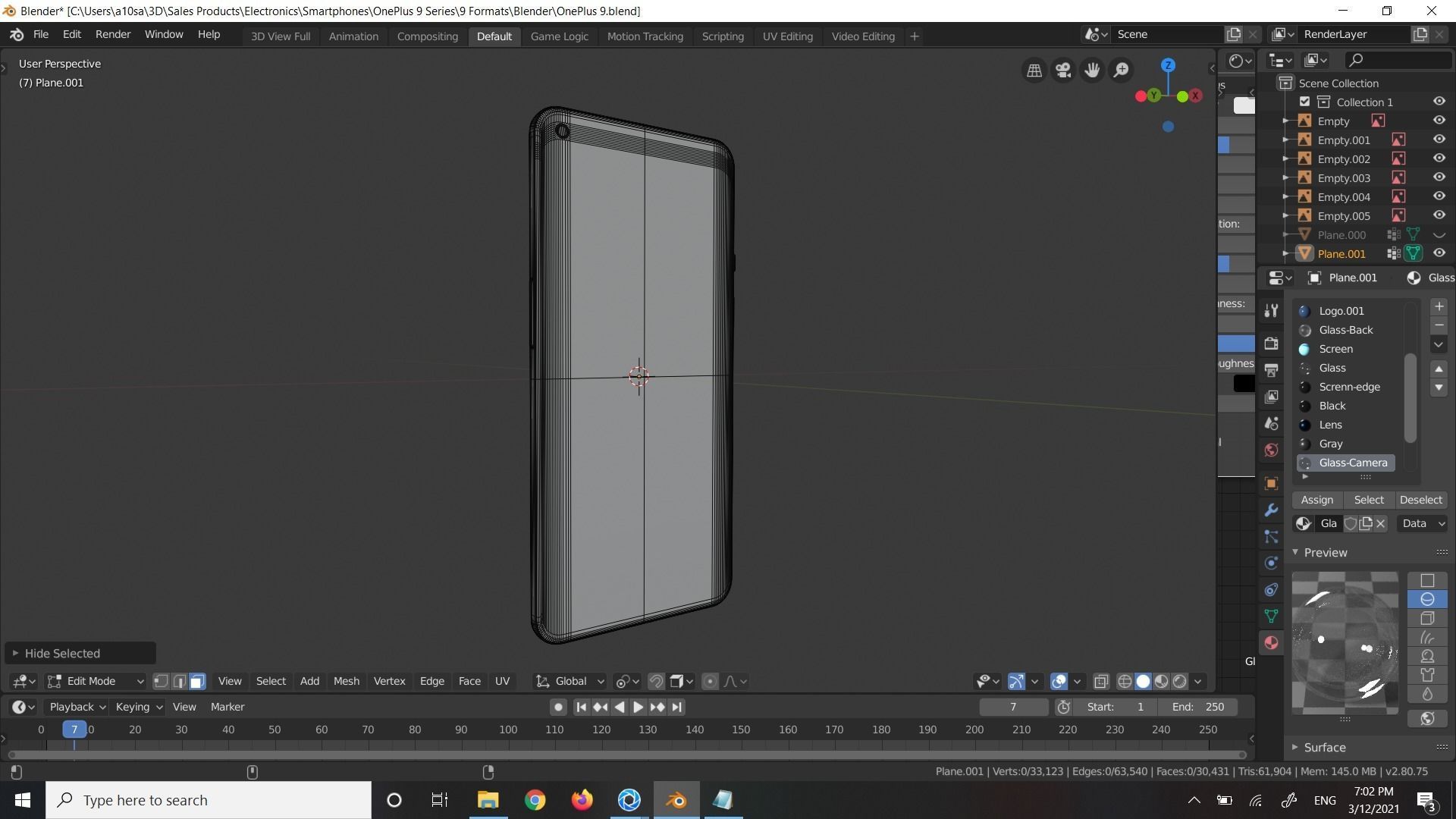The image size is (1456, 819).
Task: Toggle X-ray view button
Action: coord(1101,681)
